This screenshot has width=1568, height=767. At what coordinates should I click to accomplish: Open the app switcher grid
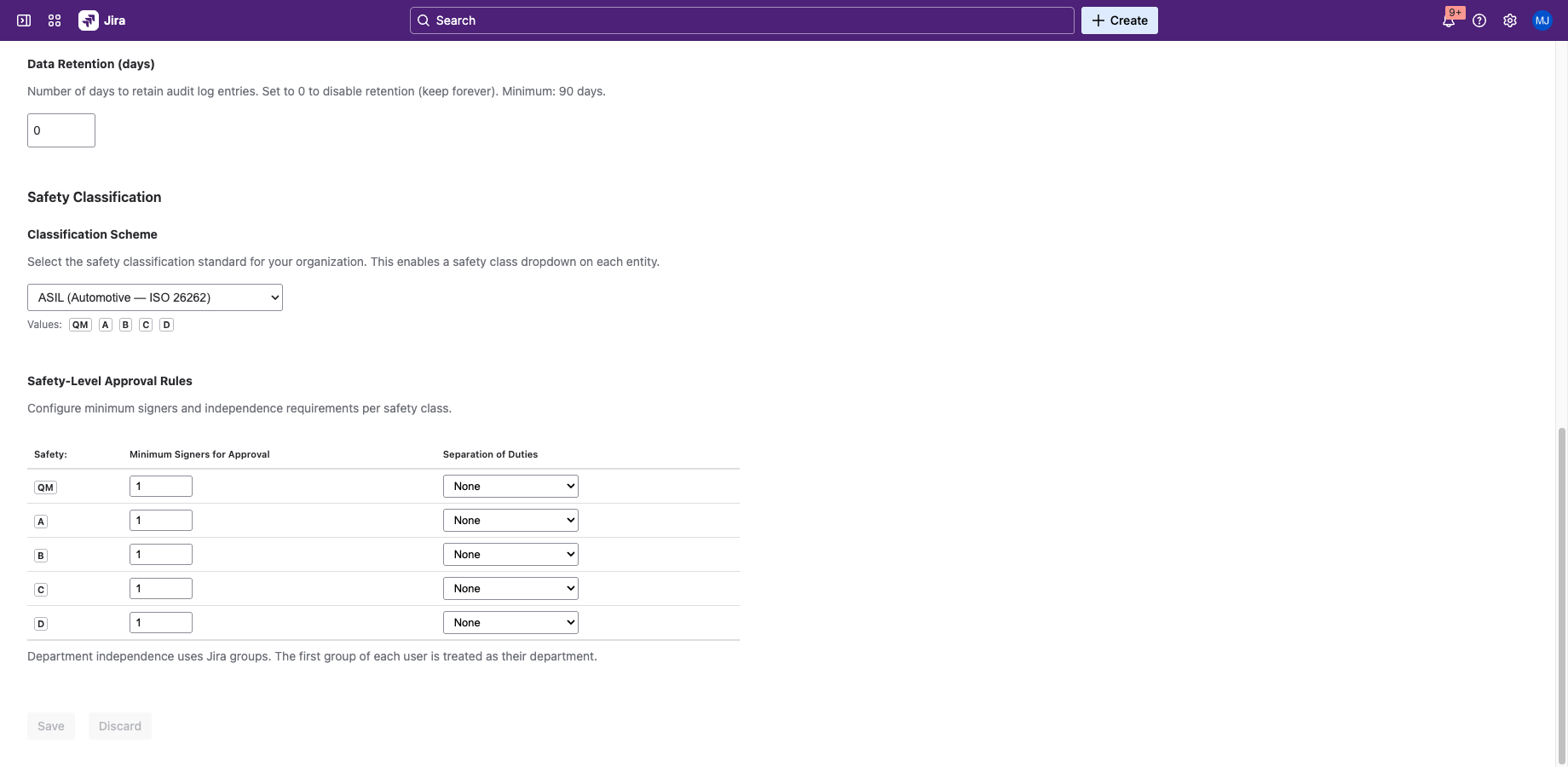coord(54,20)
